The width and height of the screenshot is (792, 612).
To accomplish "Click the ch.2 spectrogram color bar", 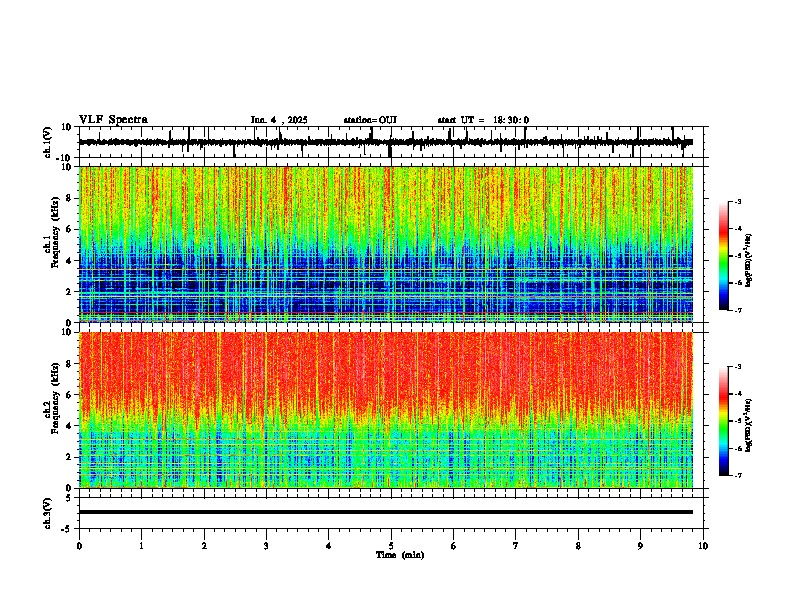I will coord(724,421).
